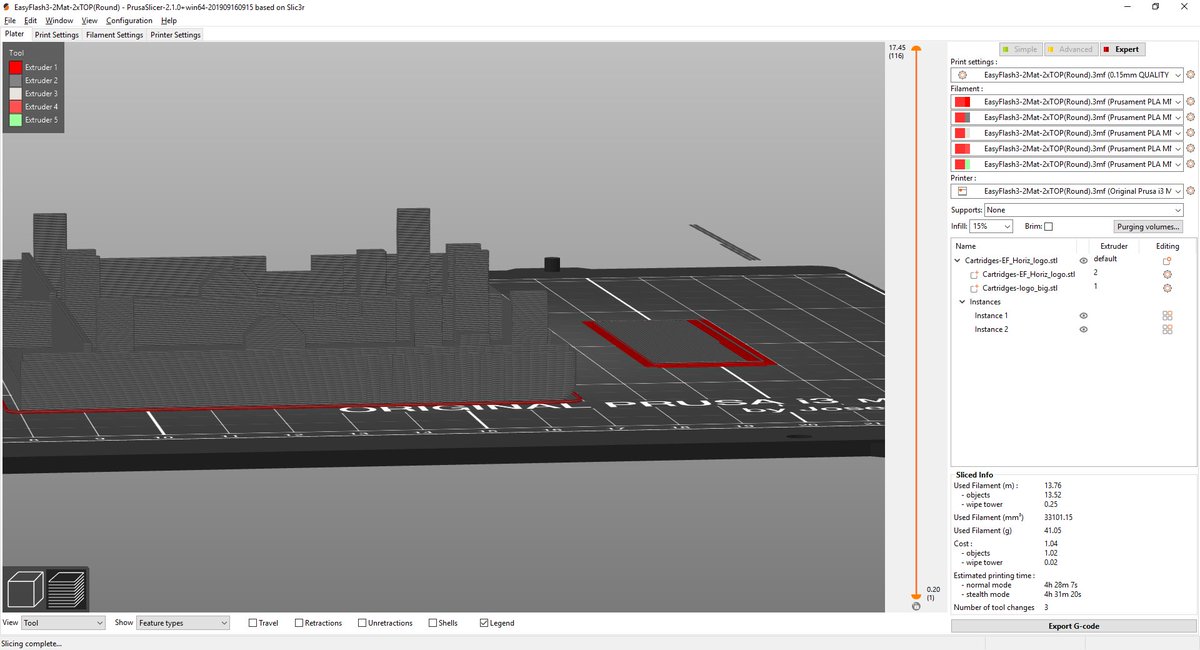Click the Export G-code button

coord(1073,627)
